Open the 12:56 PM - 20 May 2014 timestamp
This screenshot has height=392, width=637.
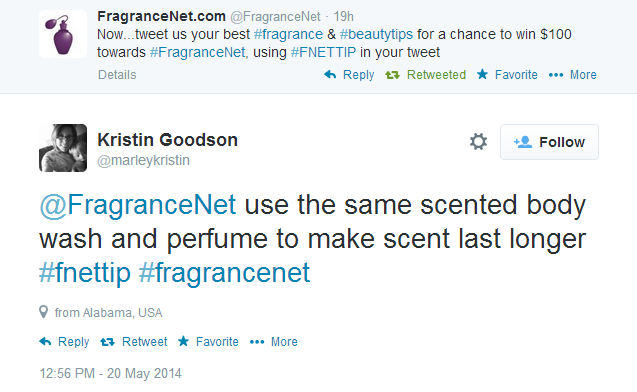110,373
